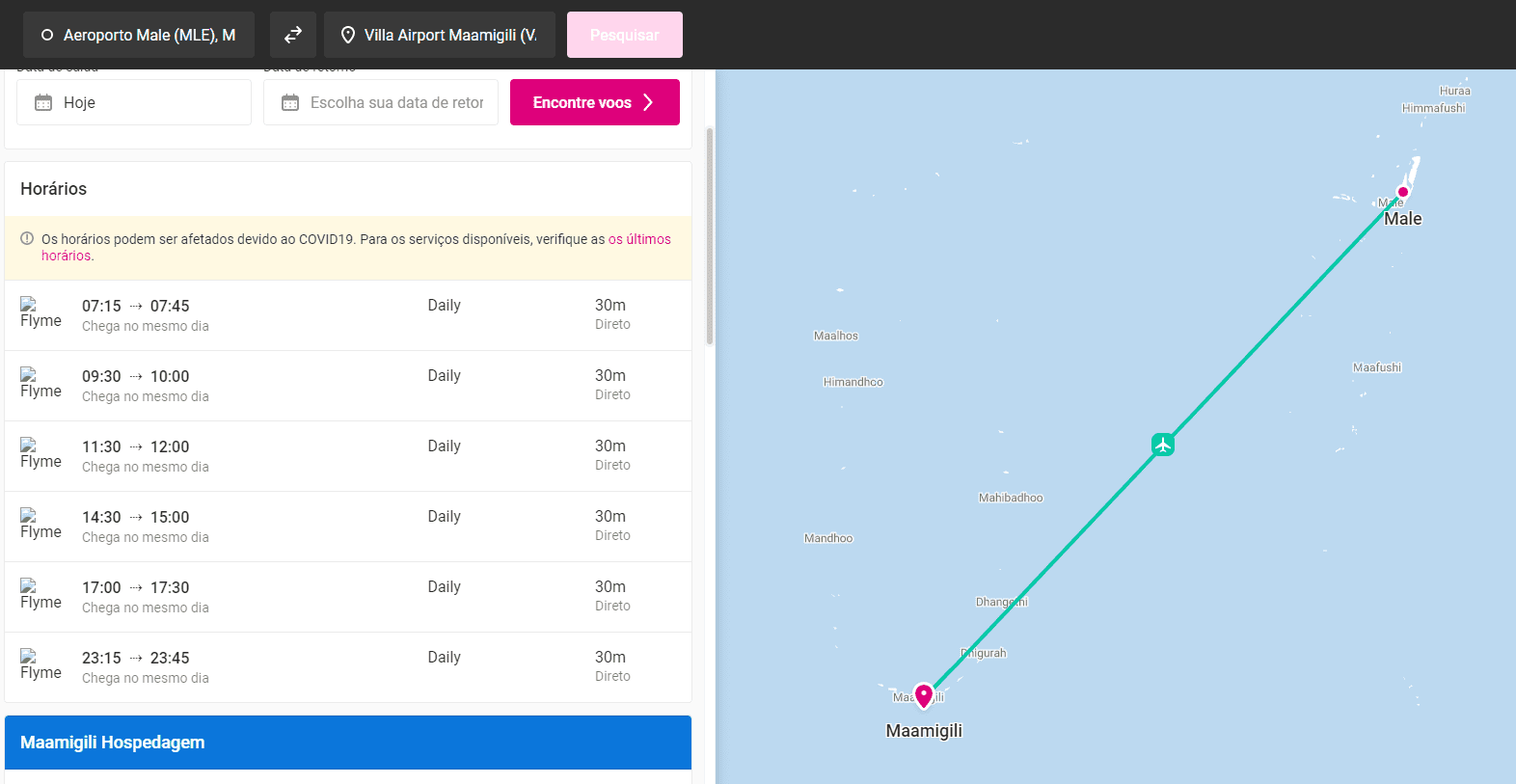Click the Pesquisar button

[625, 35]
